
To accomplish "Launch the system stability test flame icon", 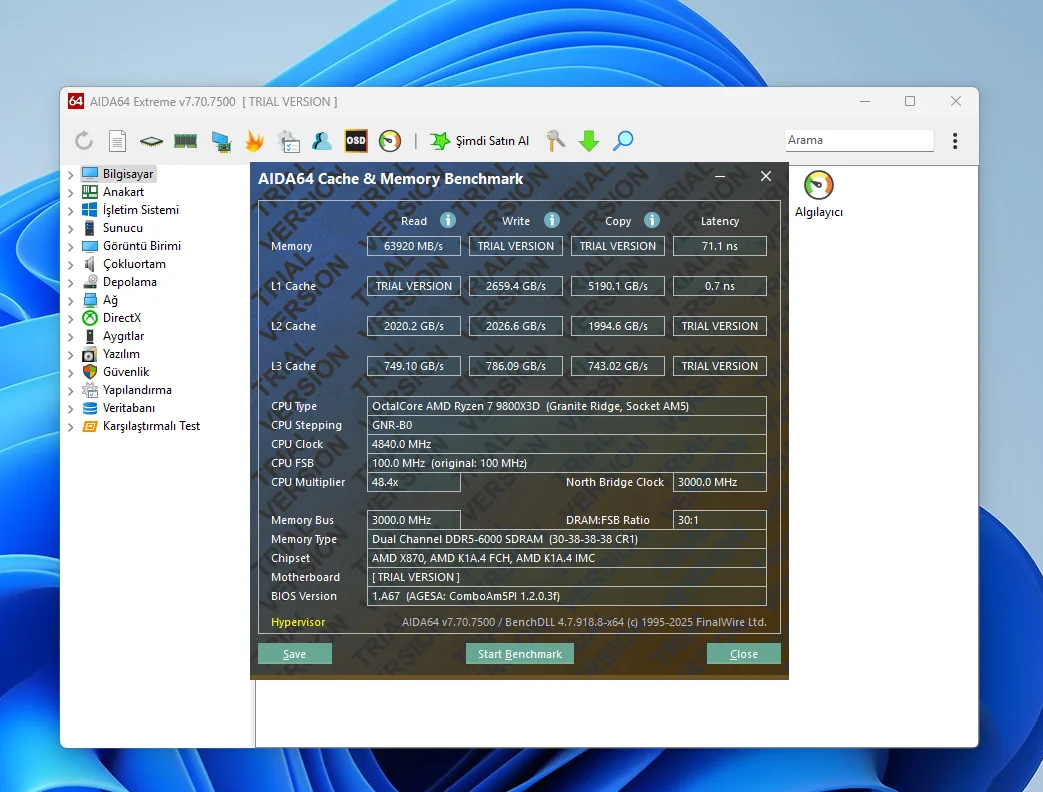I will click(x=254, y=141).
